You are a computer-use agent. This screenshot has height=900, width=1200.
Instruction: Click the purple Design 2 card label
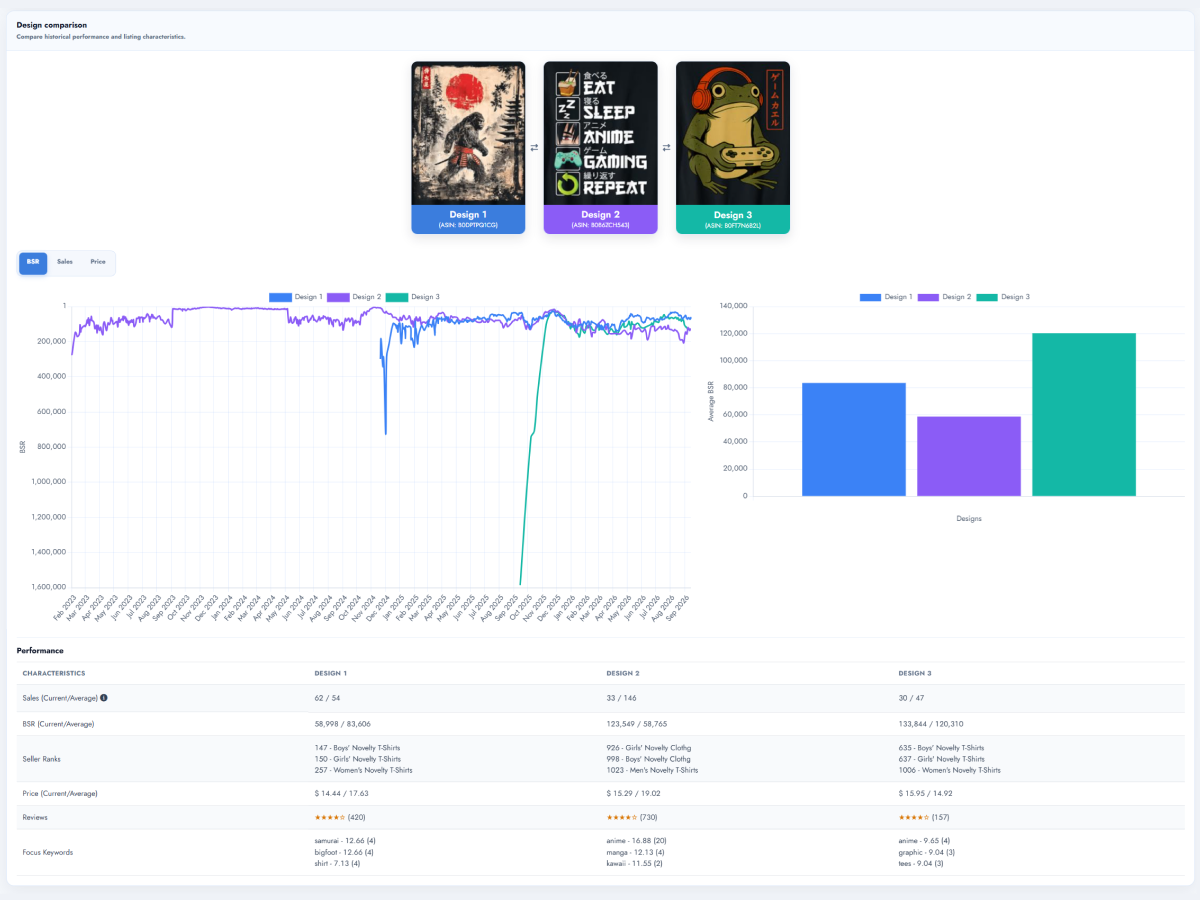coord(600,220)
